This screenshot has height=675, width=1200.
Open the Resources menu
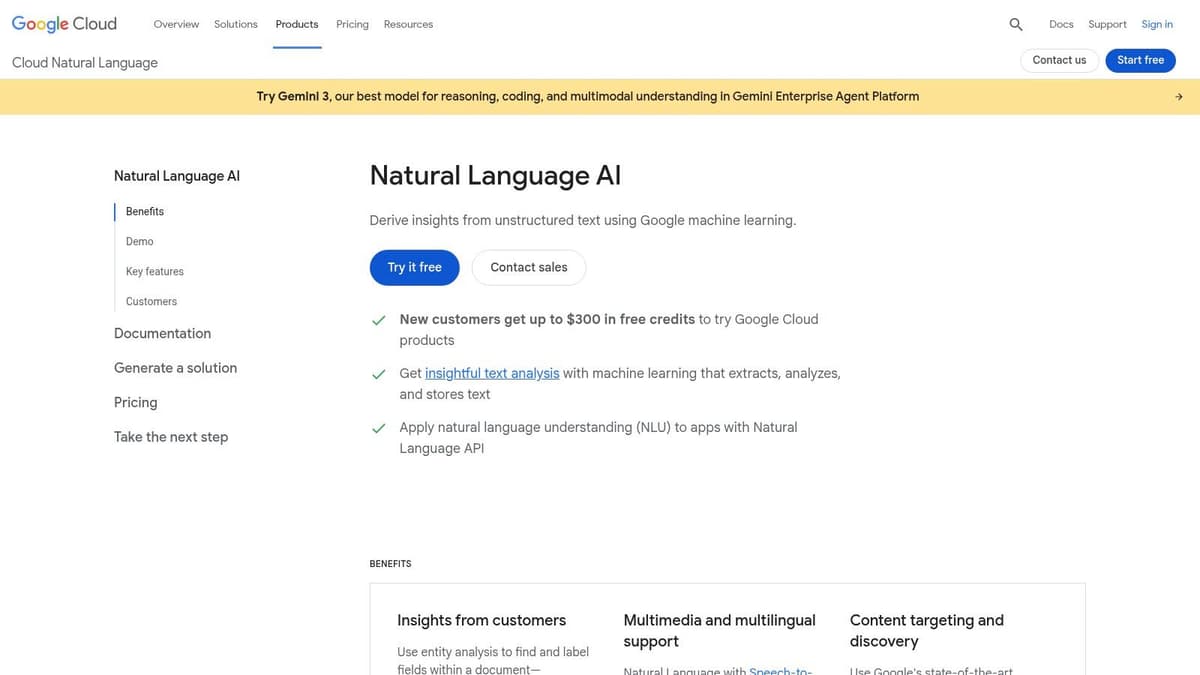pyautogui.click(x=408, y=24)
